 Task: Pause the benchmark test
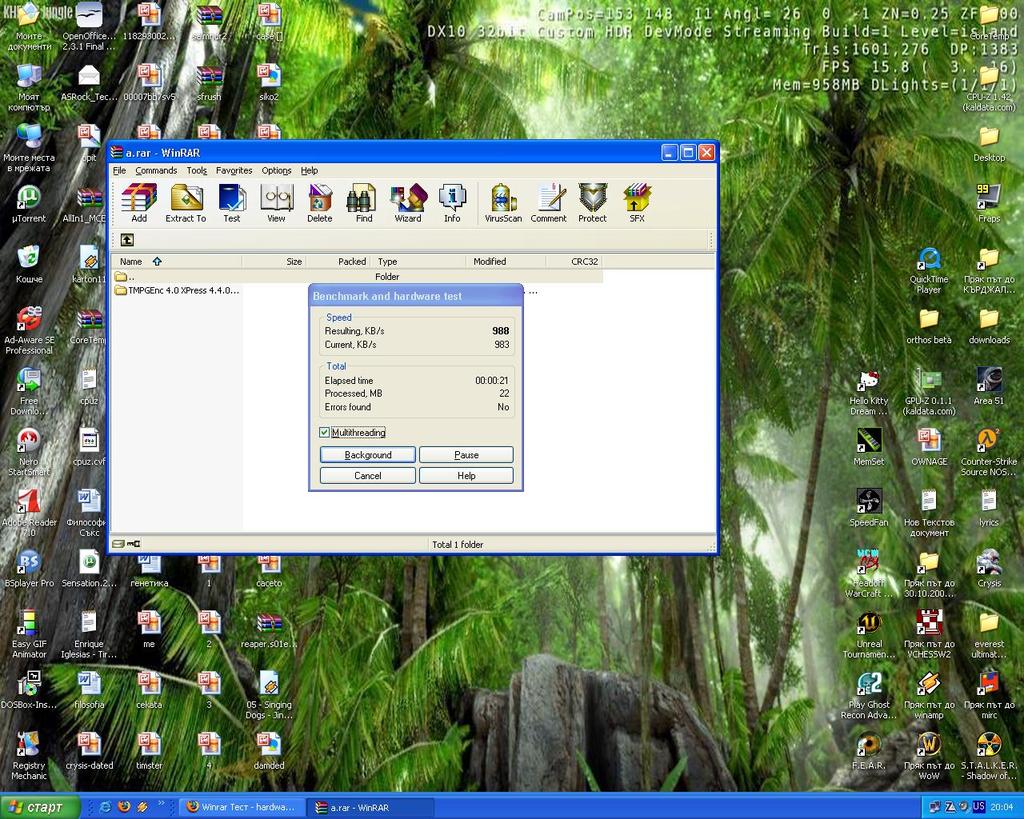pos(466,454)
